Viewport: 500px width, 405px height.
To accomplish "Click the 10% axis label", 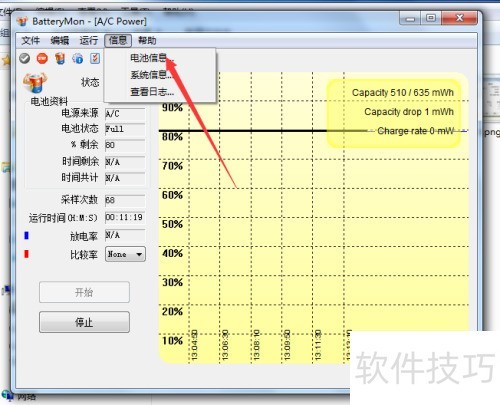I will (x=172, y=340).
